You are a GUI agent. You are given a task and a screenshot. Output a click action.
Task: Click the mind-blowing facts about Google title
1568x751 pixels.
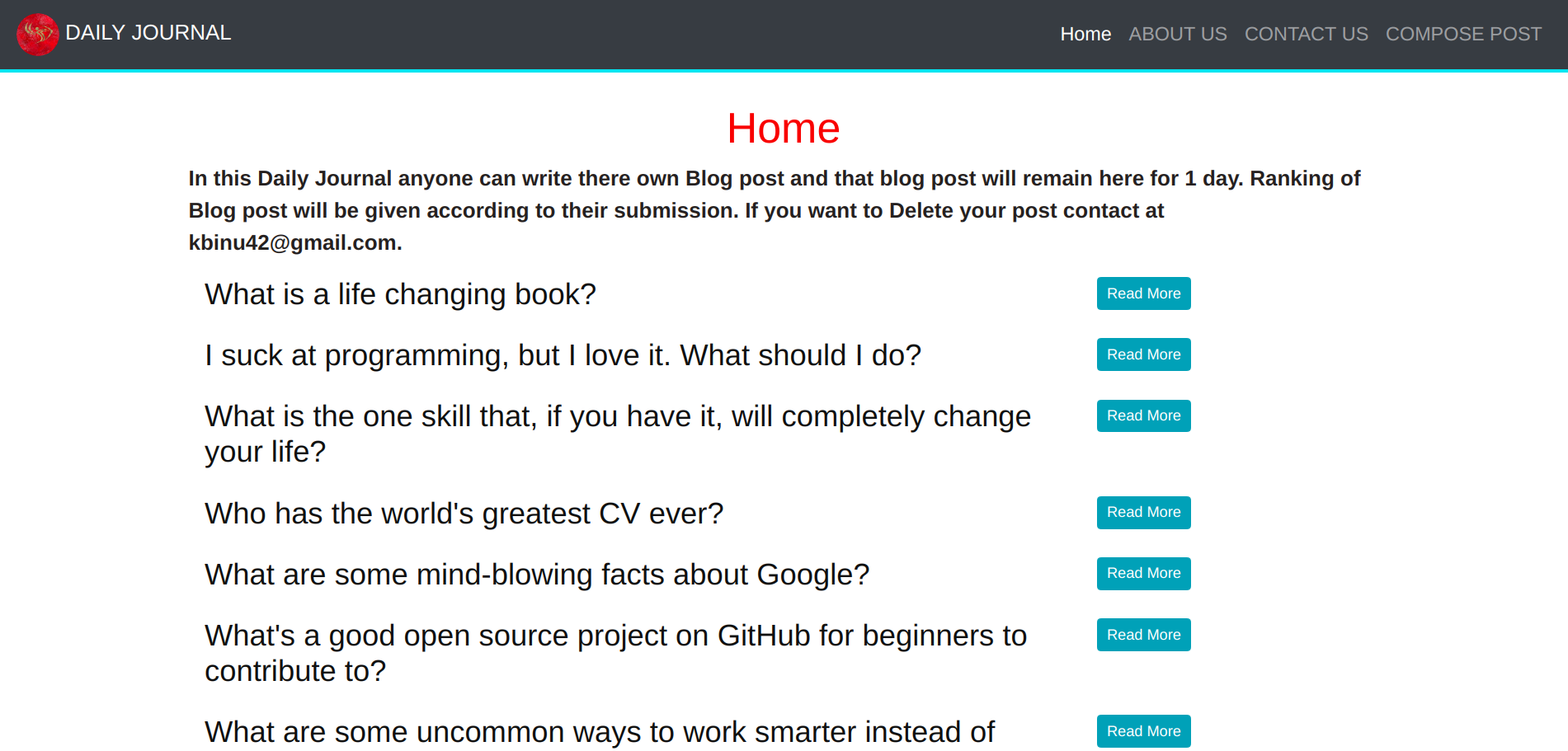click(x=537, y=575)
